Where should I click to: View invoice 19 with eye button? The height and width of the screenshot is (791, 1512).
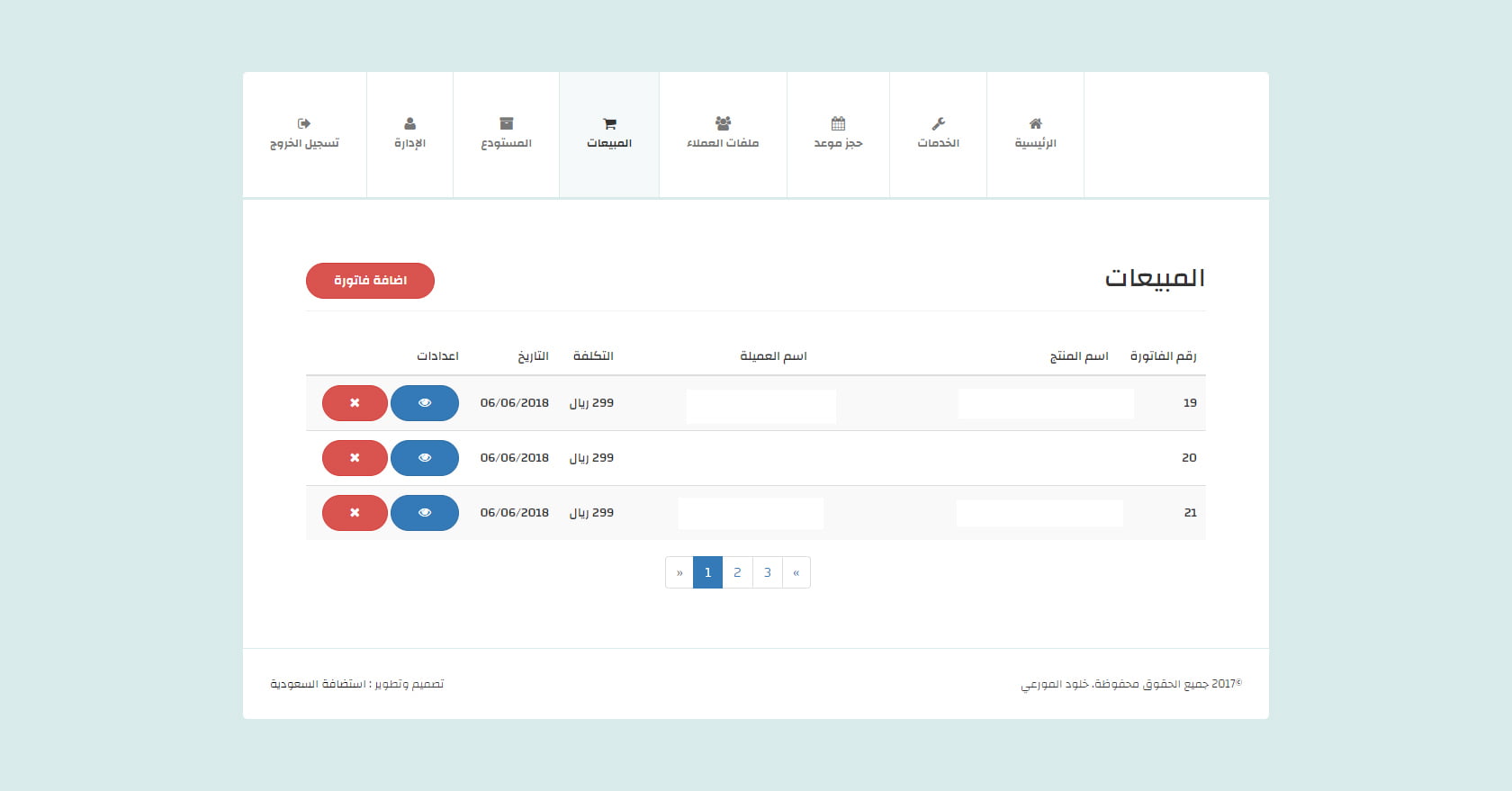pos(425,403)
